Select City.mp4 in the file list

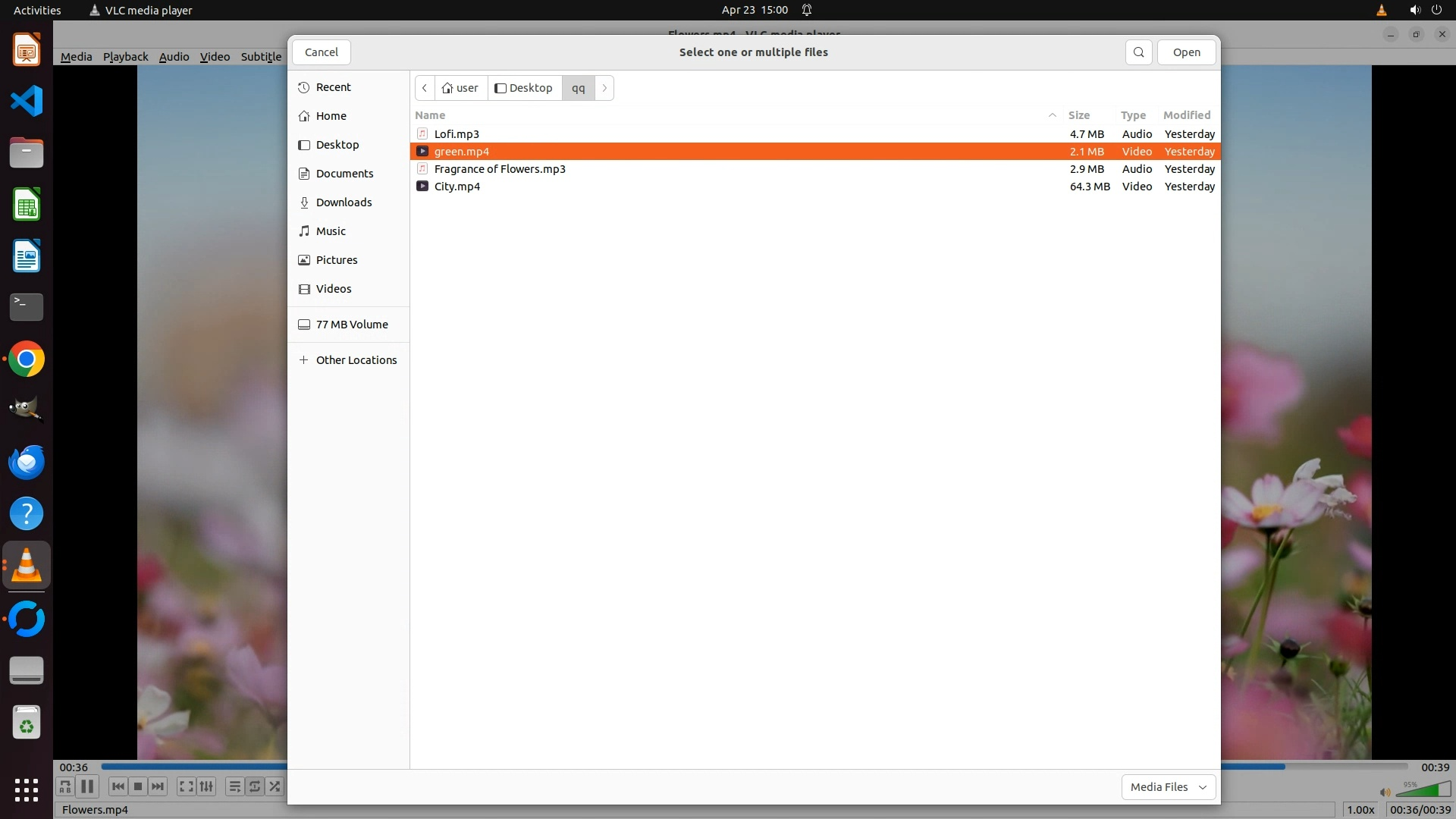(x=457, y=187)
